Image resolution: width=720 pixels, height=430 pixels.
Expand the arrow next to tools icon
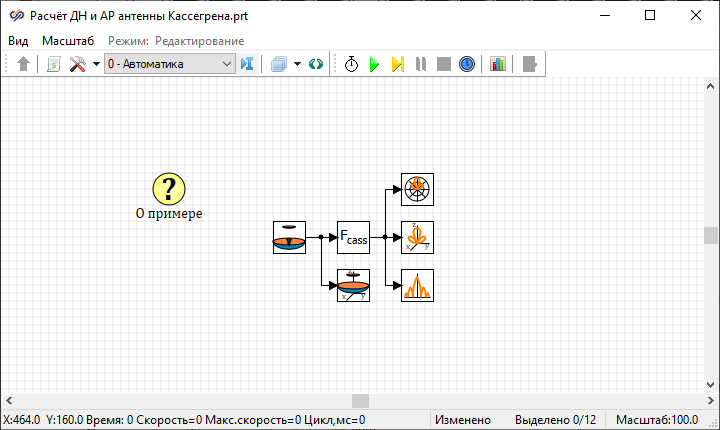(96, 64)
